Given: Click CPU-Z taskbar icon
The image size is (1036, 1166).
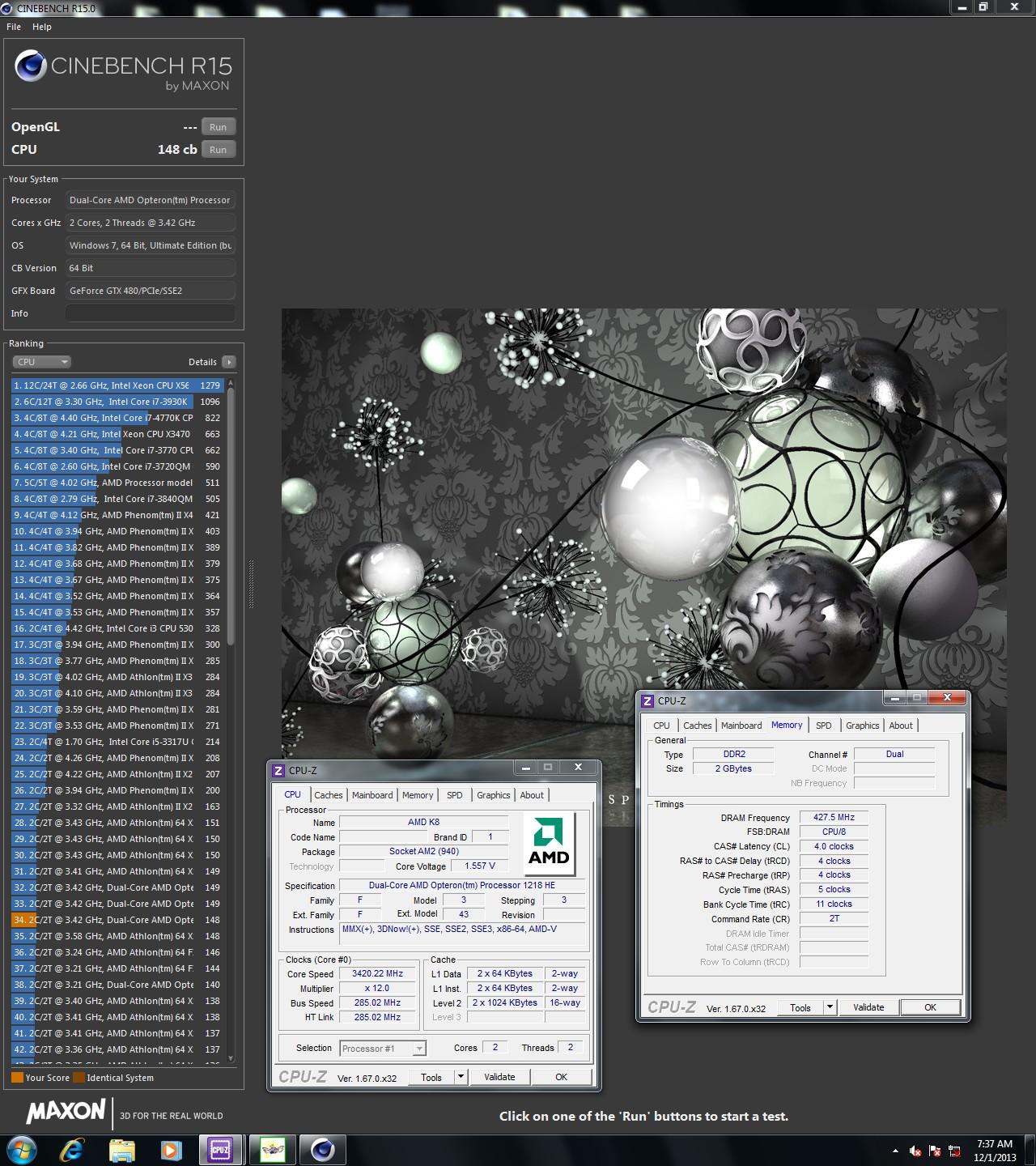Looking at the screenshot, I should click(x=220, y=1150).
